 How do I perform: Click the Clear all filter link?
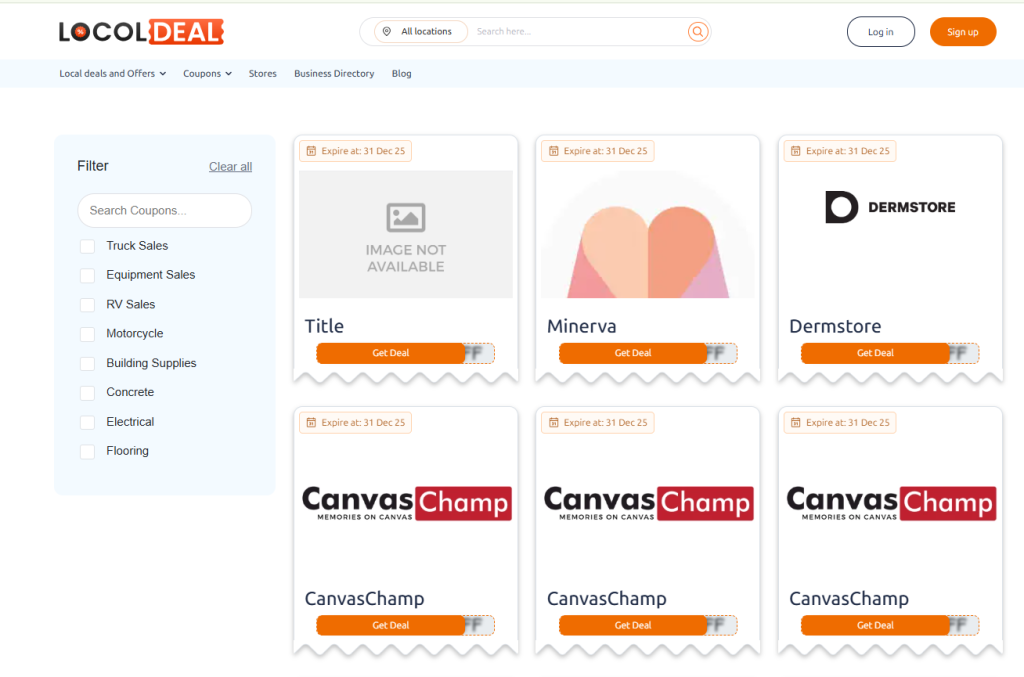[230, 167]
